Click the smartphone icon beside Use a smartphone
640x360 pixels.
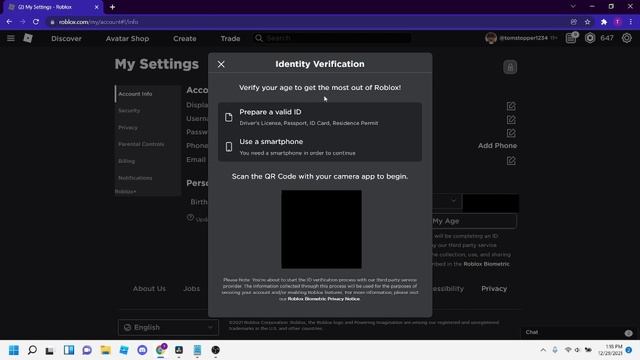tap(229, 147)
